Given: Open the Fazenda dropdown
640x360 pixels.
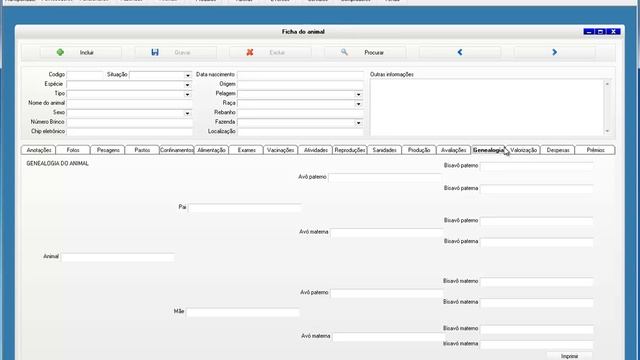Looking at the screenshot, I should (358, 122).
